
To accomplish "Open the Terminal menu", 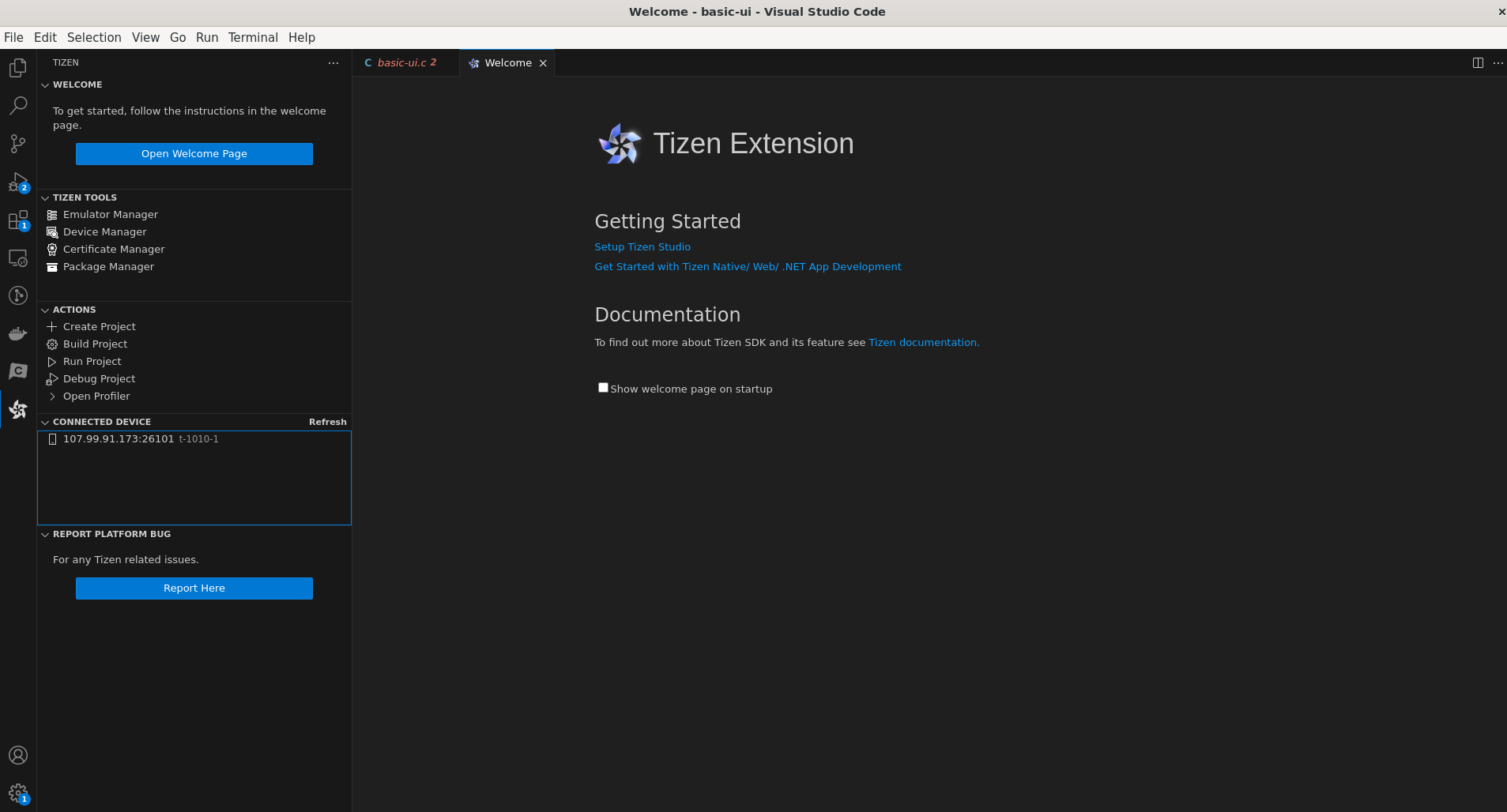I will point(253,37).
